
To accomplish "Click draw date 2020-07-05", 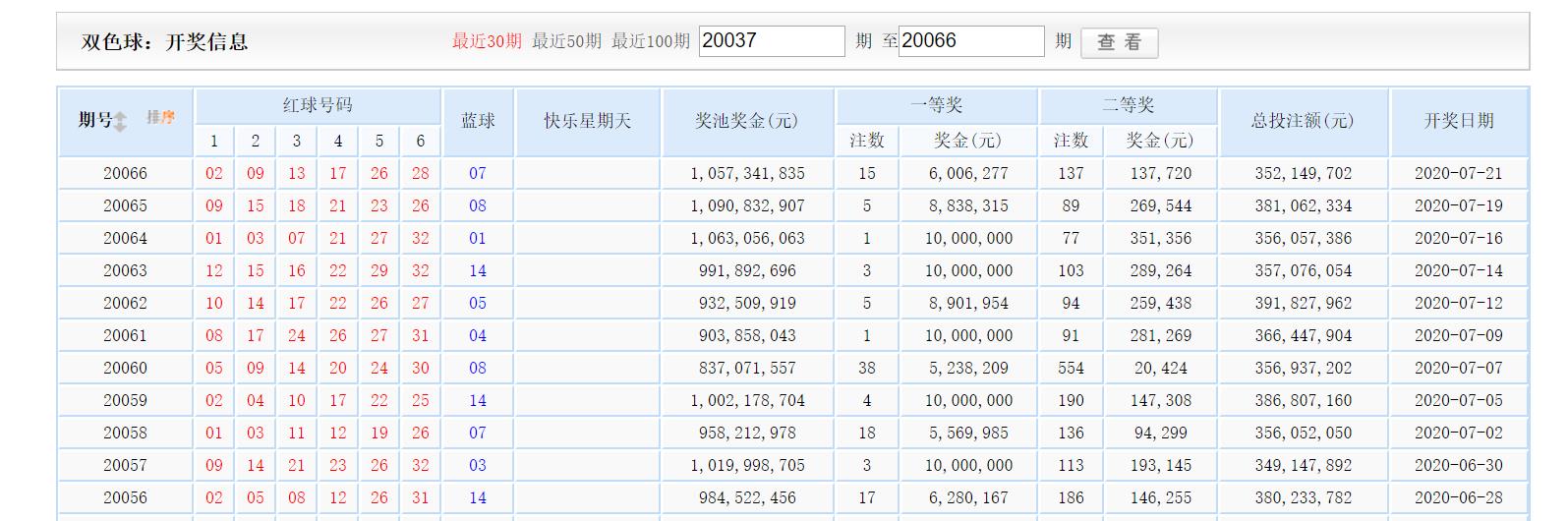I will coord(1459,400).
